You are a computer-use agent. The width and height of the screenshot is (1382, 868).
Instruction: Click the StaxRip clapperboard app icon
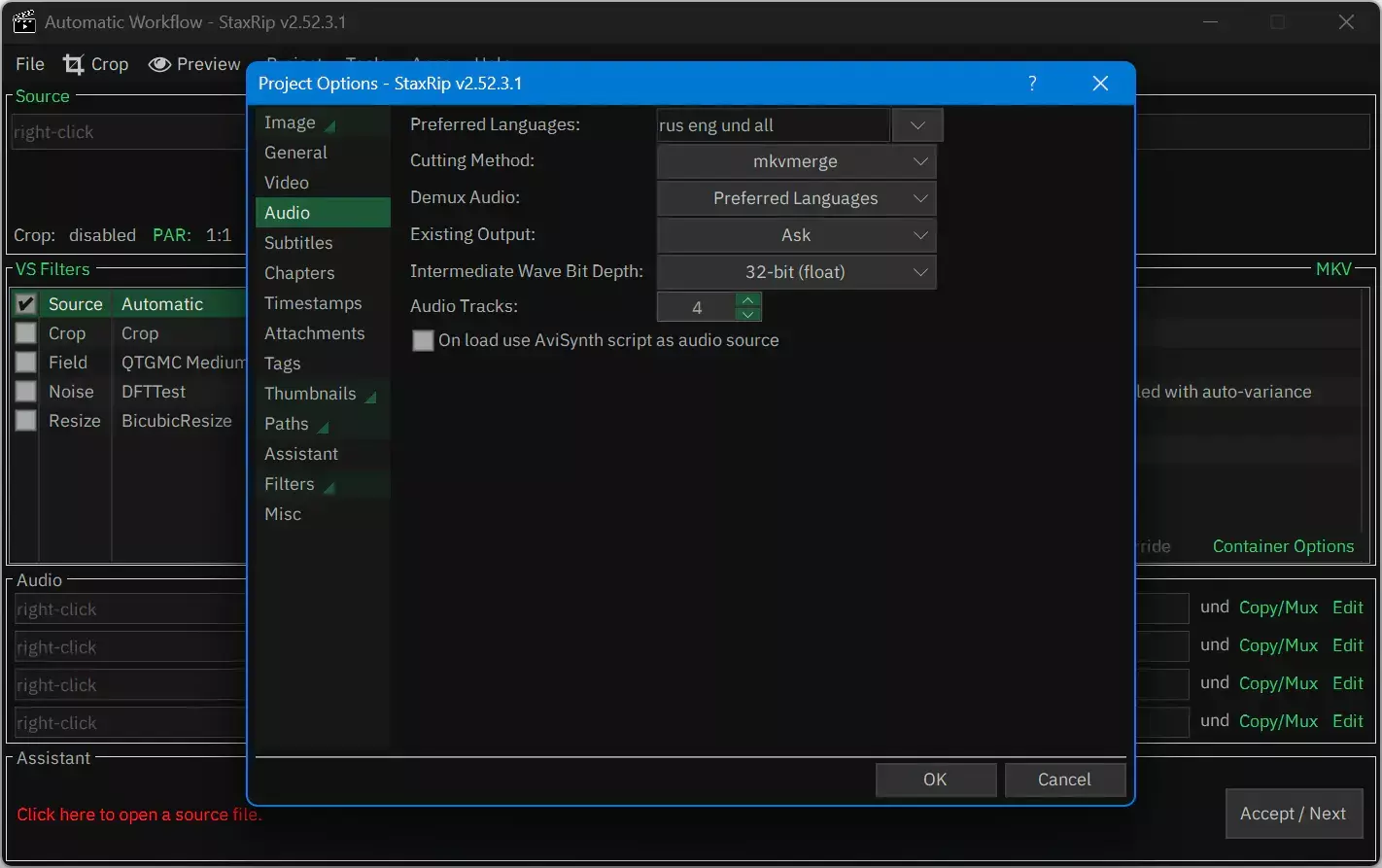tap(24, 22)
